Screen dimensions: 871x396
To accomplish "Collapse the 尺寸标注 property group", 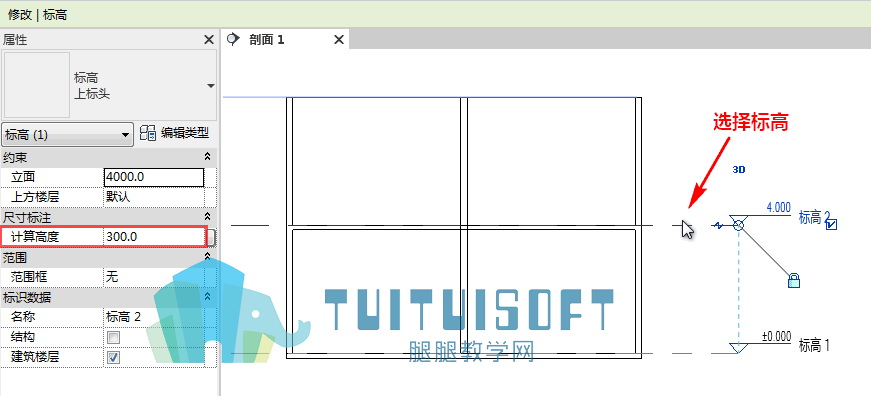I will (207, 216).
